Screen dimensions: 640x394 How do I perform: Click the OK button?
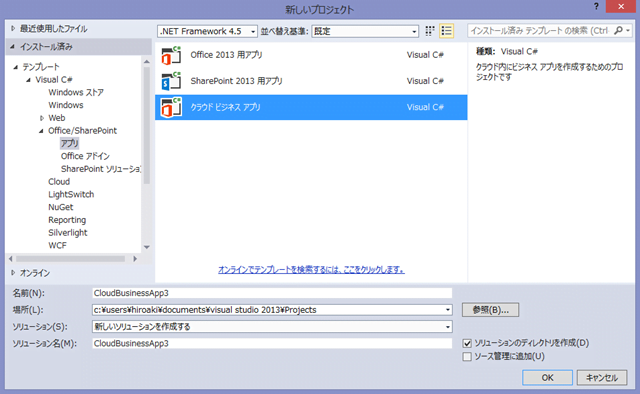(547, 378)
